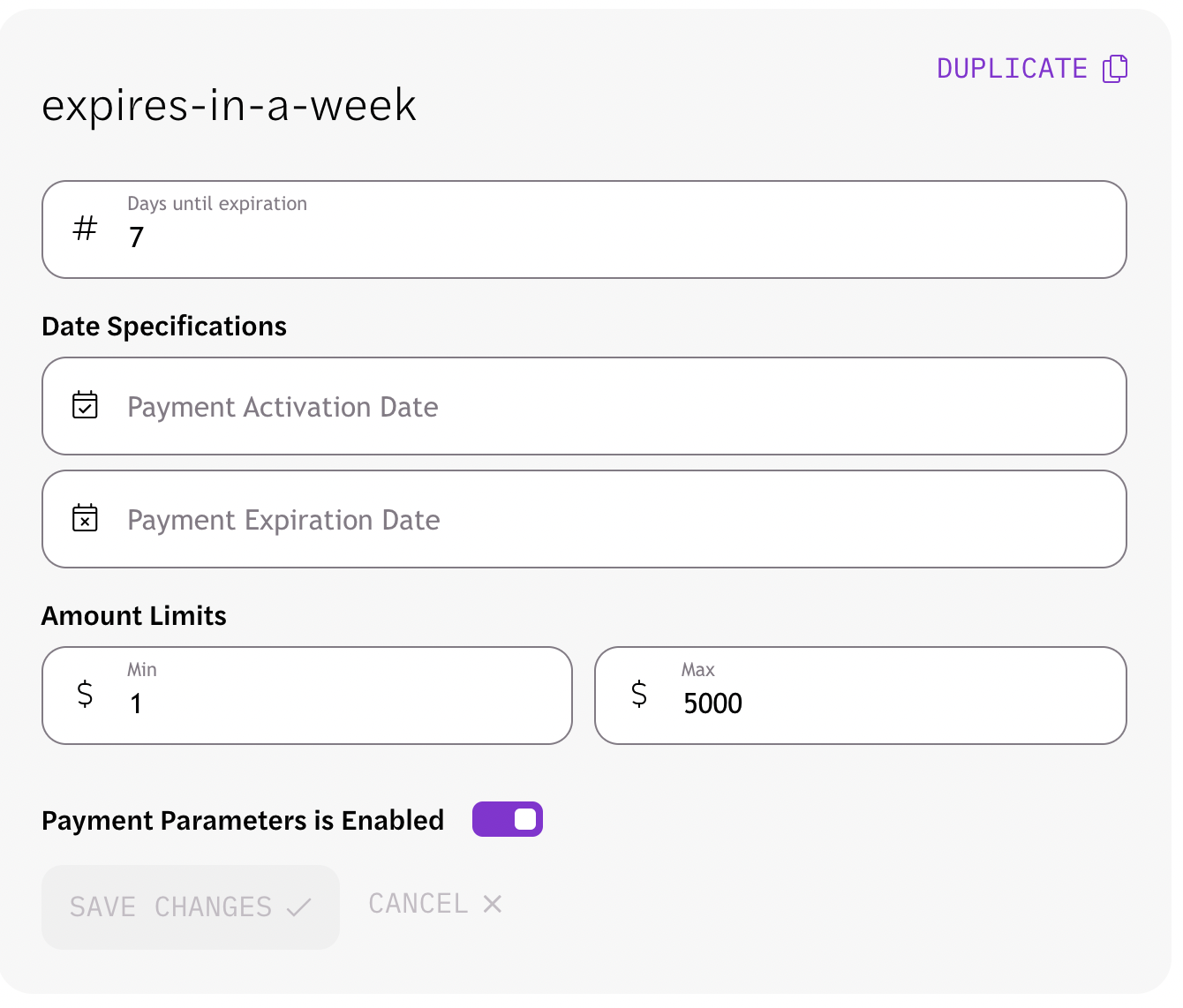Click the calendar-check icon for activation date
The height and width of the screenshot is (1008, 1183).
(x=85, y=405)
